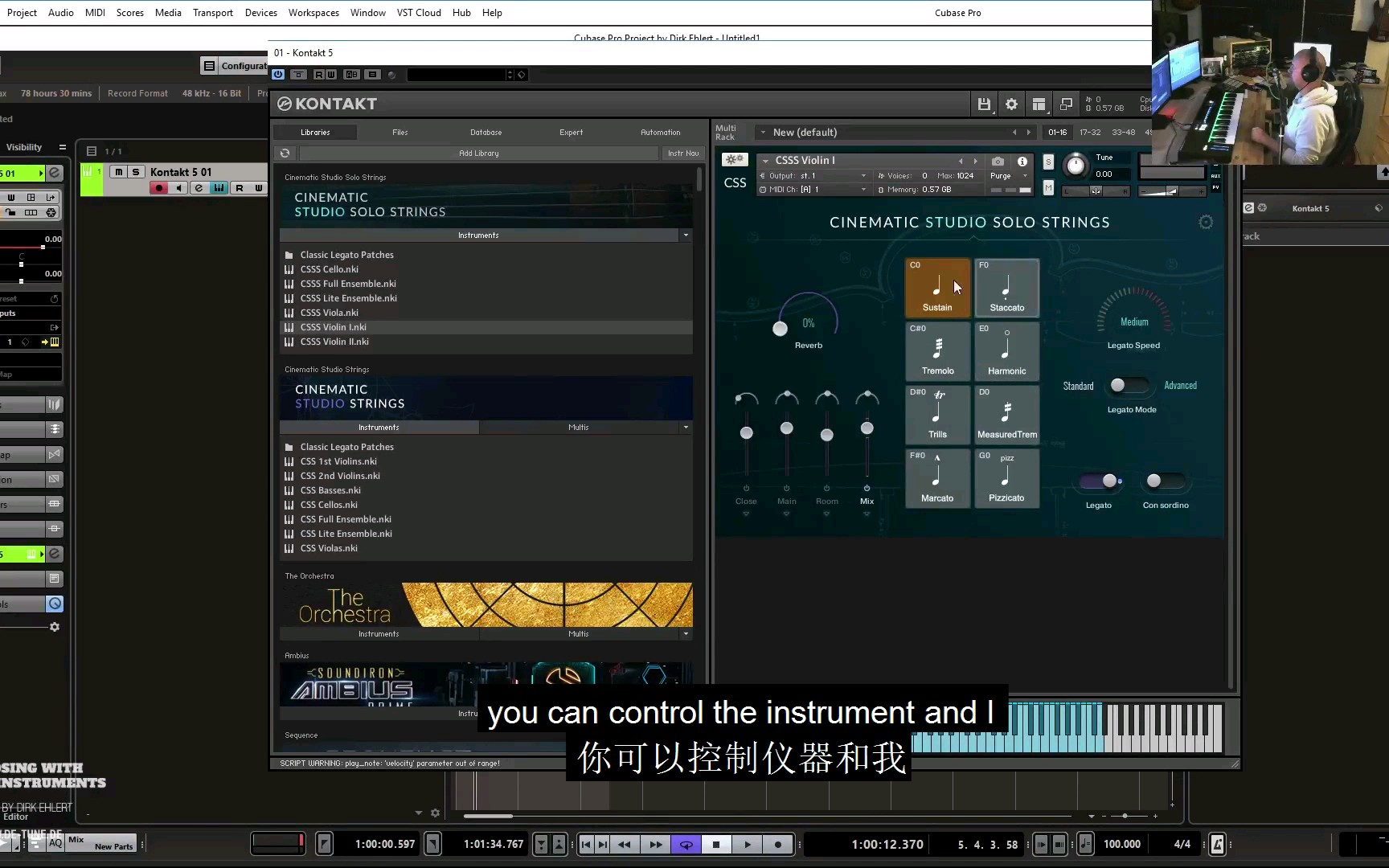Start playback with Play button
1389x868 pixels.
[748, 844]
